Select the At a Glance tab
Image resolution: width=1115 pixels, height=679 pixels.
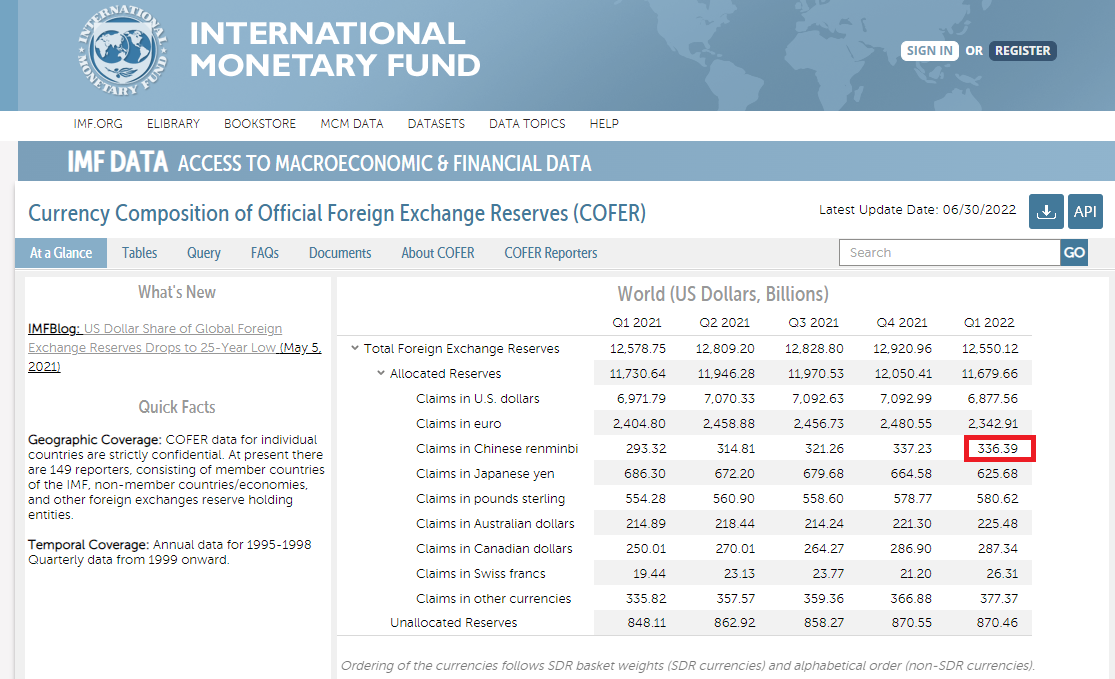pos(61,253)
